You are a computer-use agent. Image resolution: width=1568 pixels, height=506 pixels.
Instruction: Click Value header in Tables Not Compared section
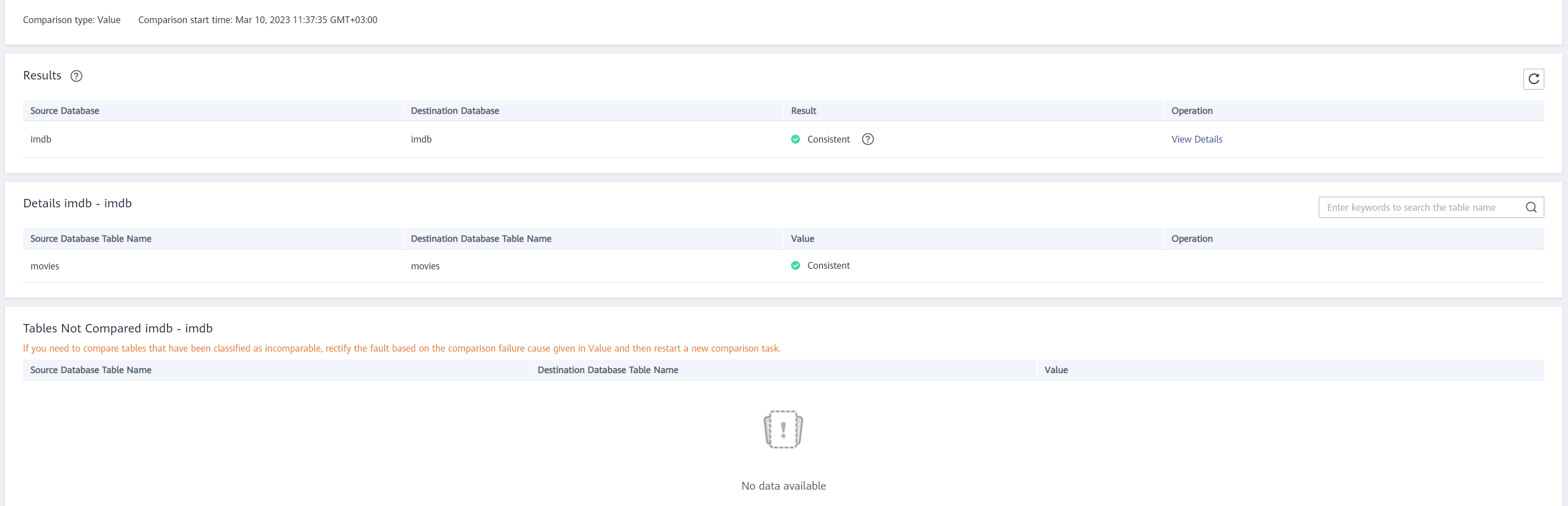click(x=1055, y=370)
